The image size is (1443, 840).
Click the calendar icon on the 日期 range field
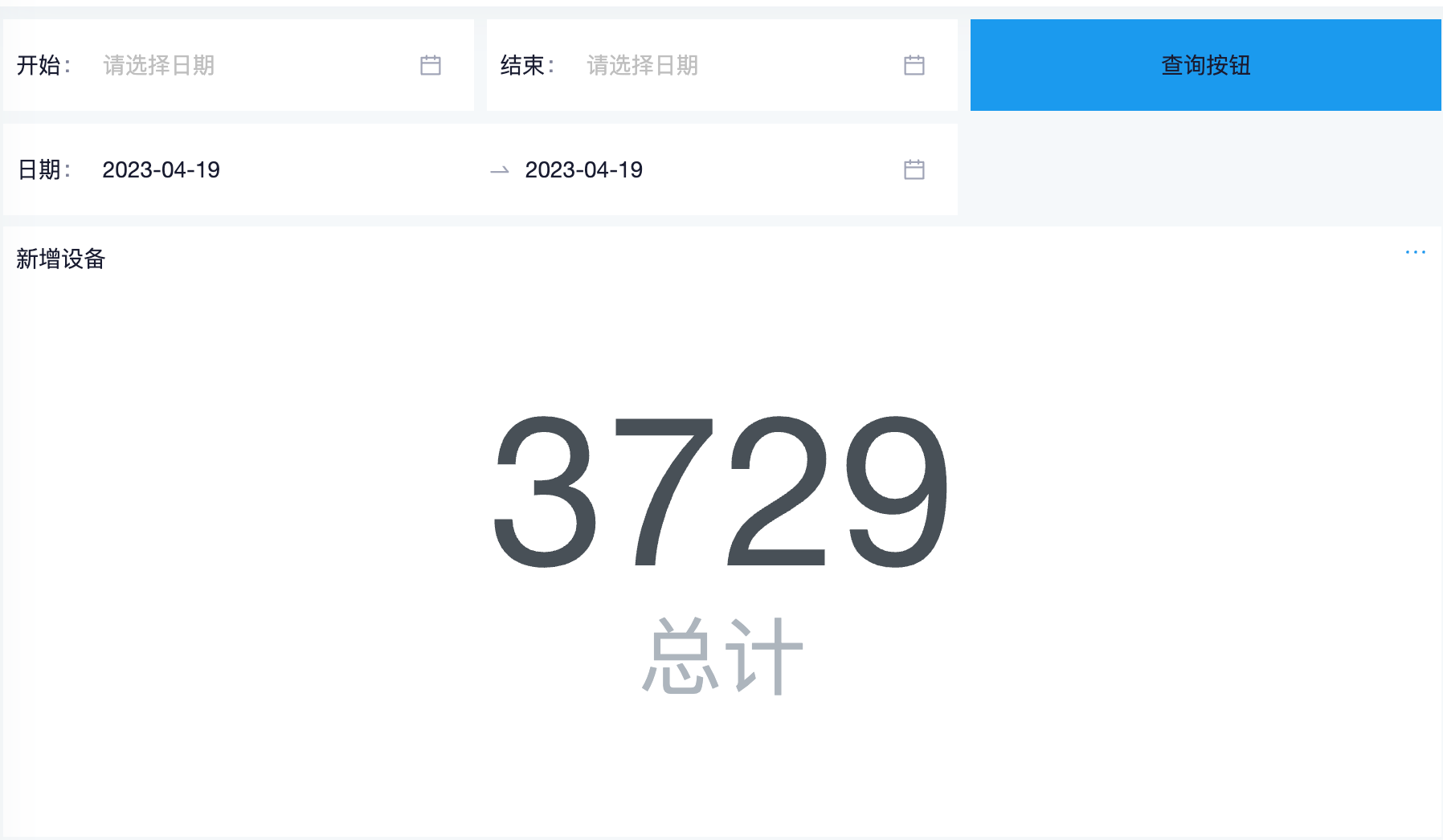[914, 169]
